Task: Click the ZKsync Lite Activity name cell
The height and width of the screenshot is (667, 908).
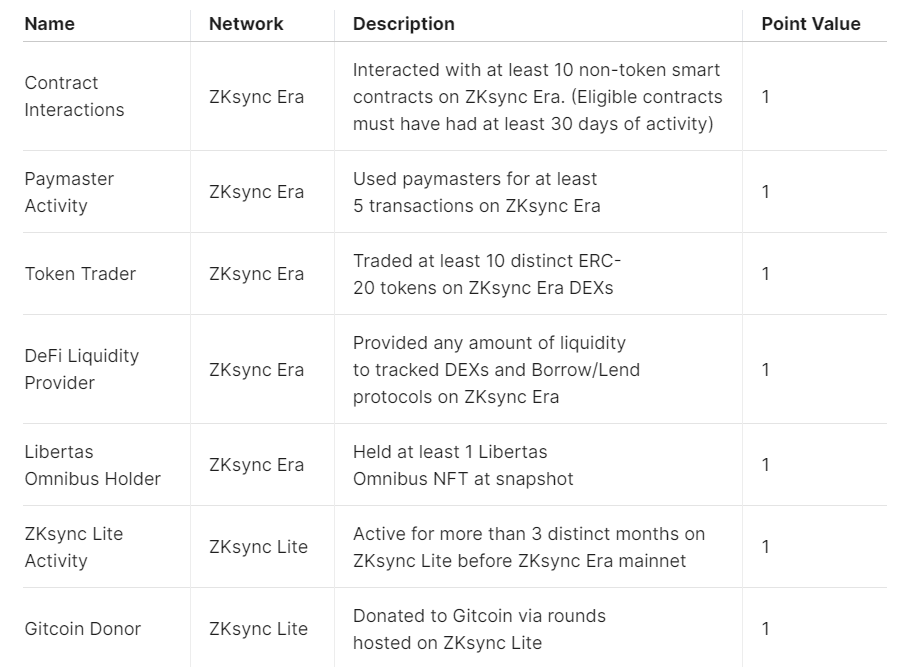Action: coord(74,547)
